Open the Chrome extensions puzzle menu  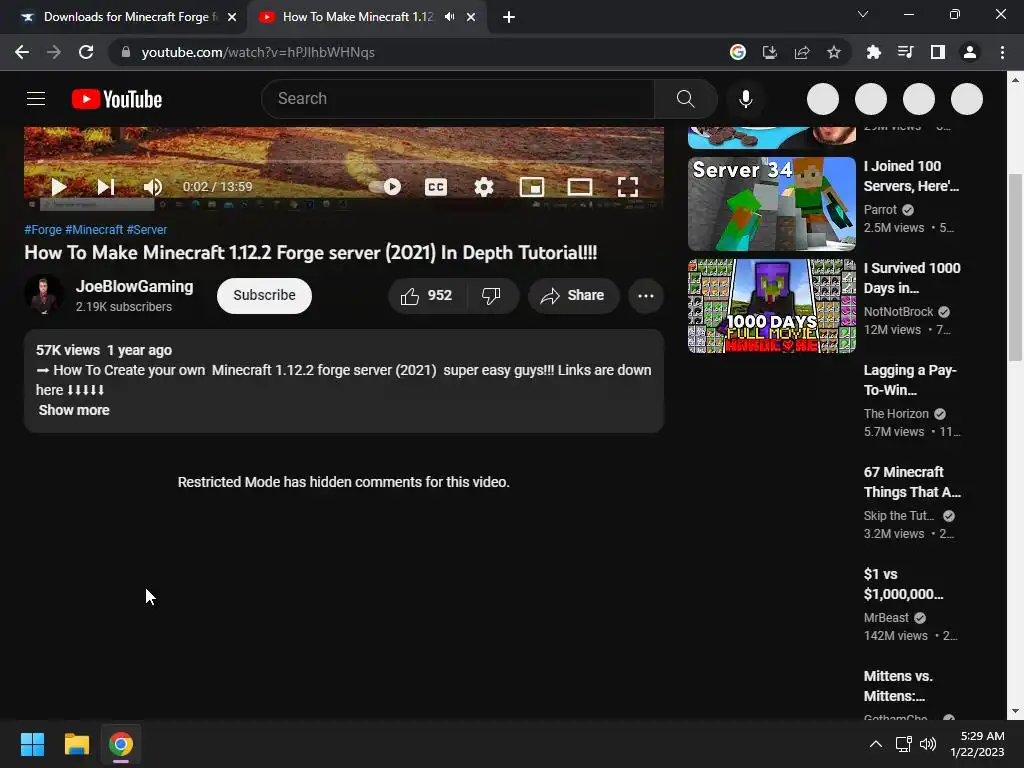873,52
